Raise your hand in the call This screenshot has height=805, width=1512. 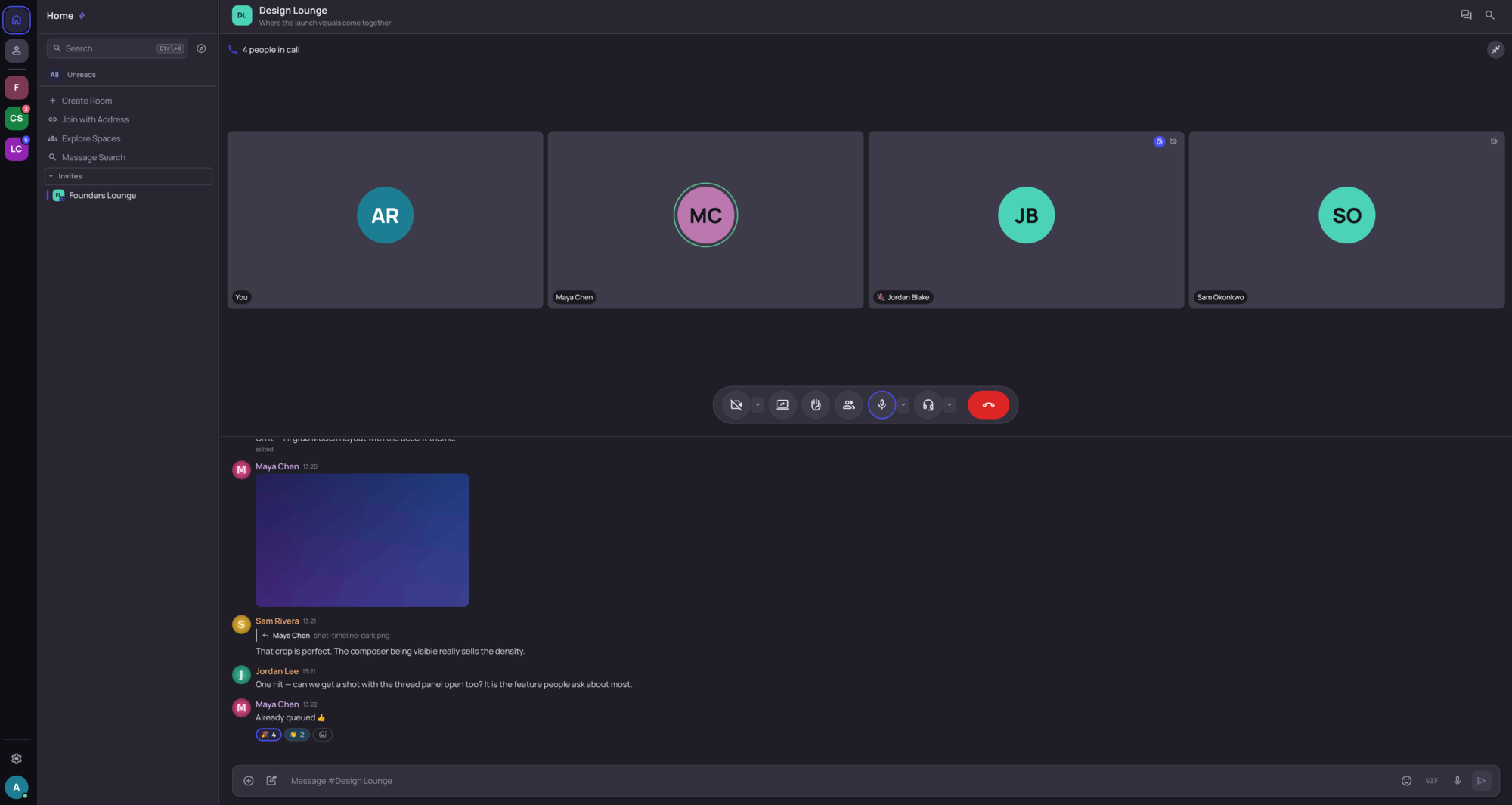(816, 405)
